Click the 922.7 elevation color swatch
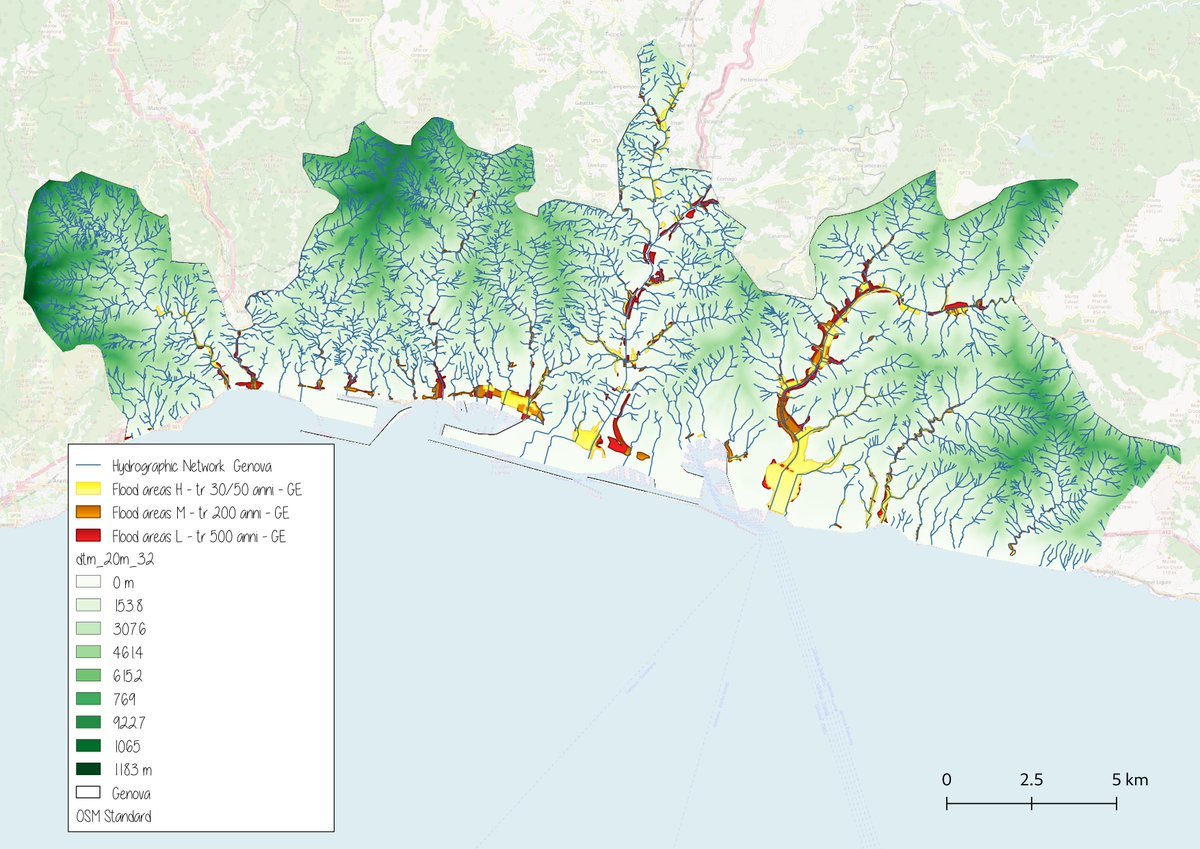Viewport: 1200px width, 849px height. click(x=90, y=722)
